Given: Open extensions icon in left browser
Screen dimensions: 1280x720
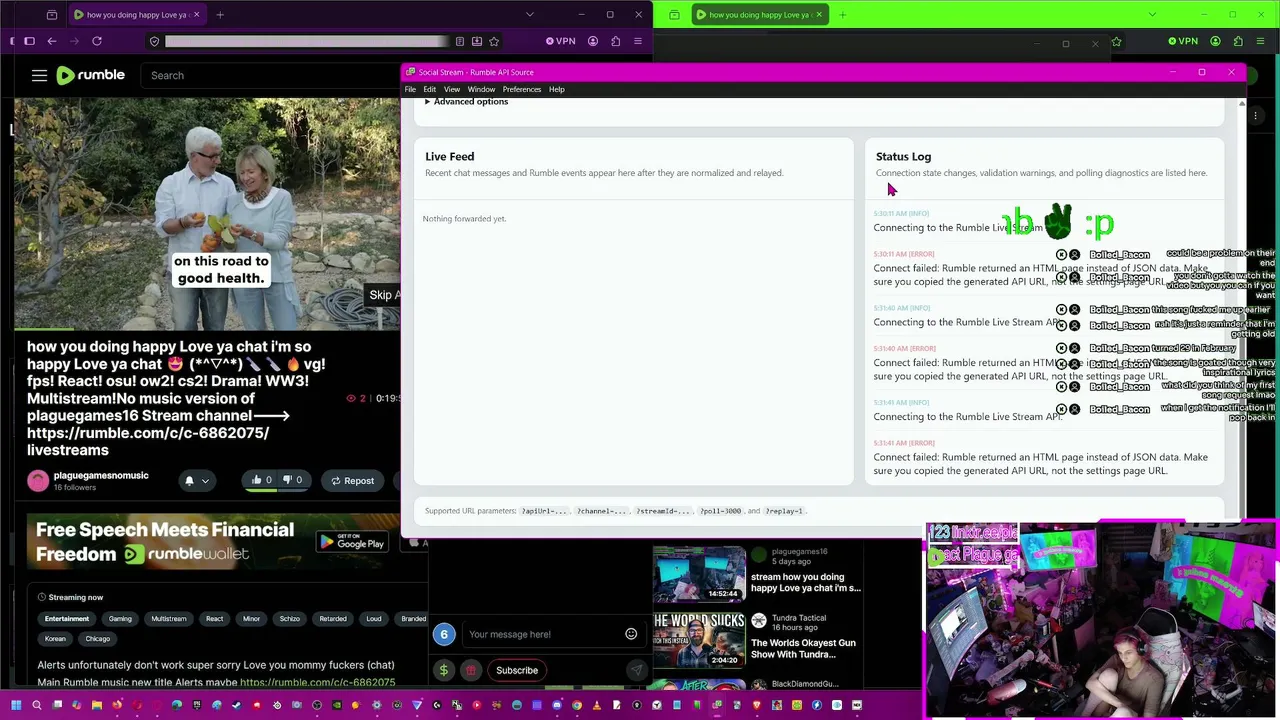Looking at the screenshot, I should (x=615, y=41).
